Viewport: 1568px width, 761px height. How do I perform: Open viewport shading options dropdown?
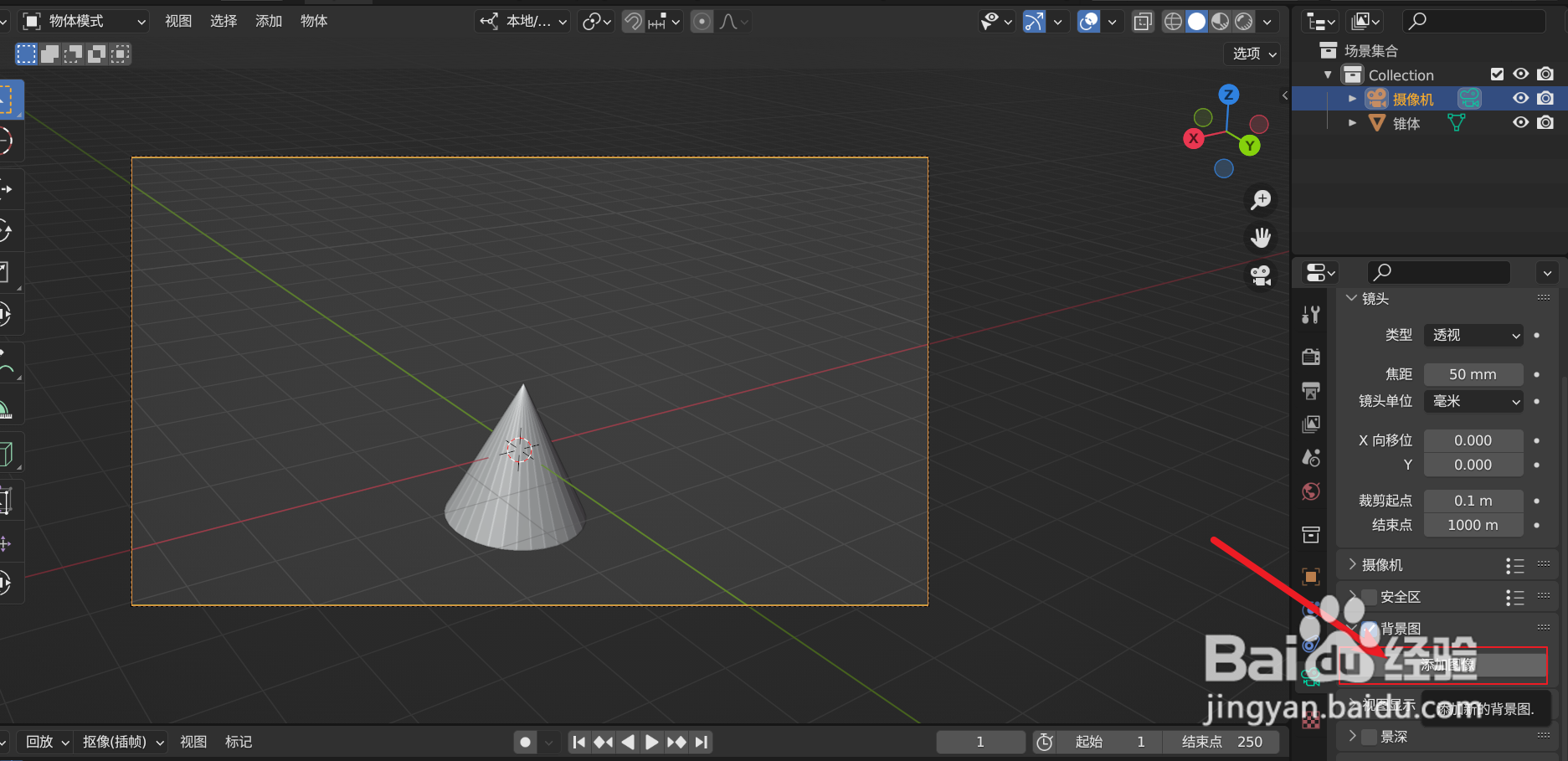(1267, 22)
